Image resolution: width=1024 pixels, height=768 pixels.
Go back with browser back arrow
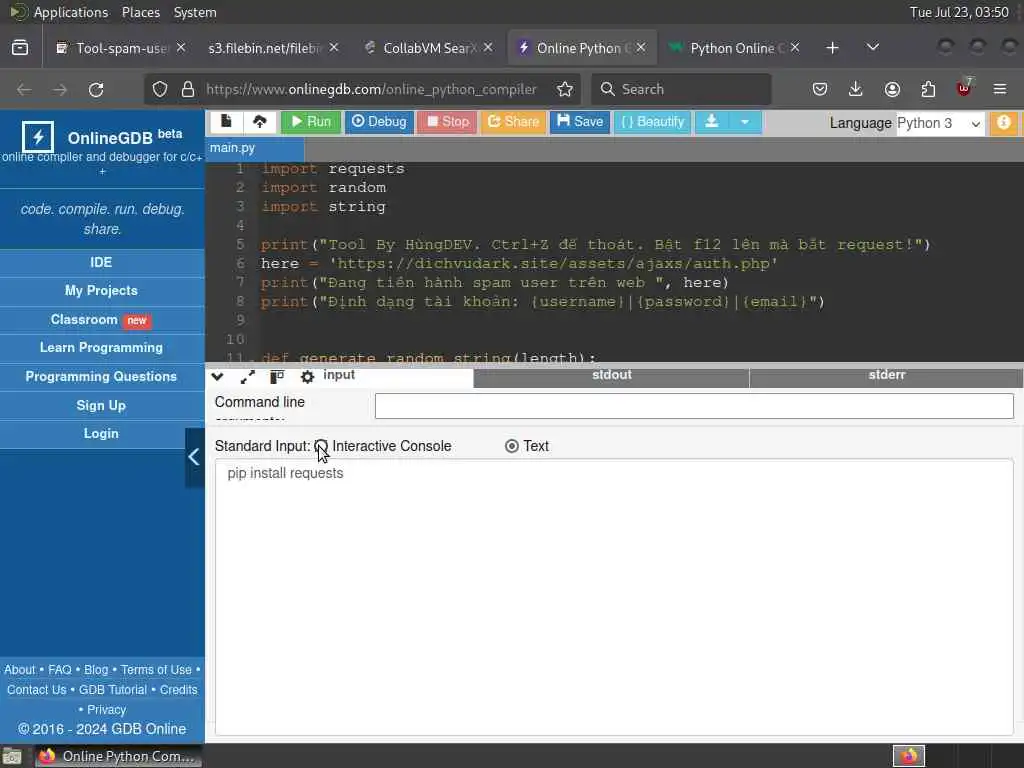pyautogui.click(x=24, y=89)
